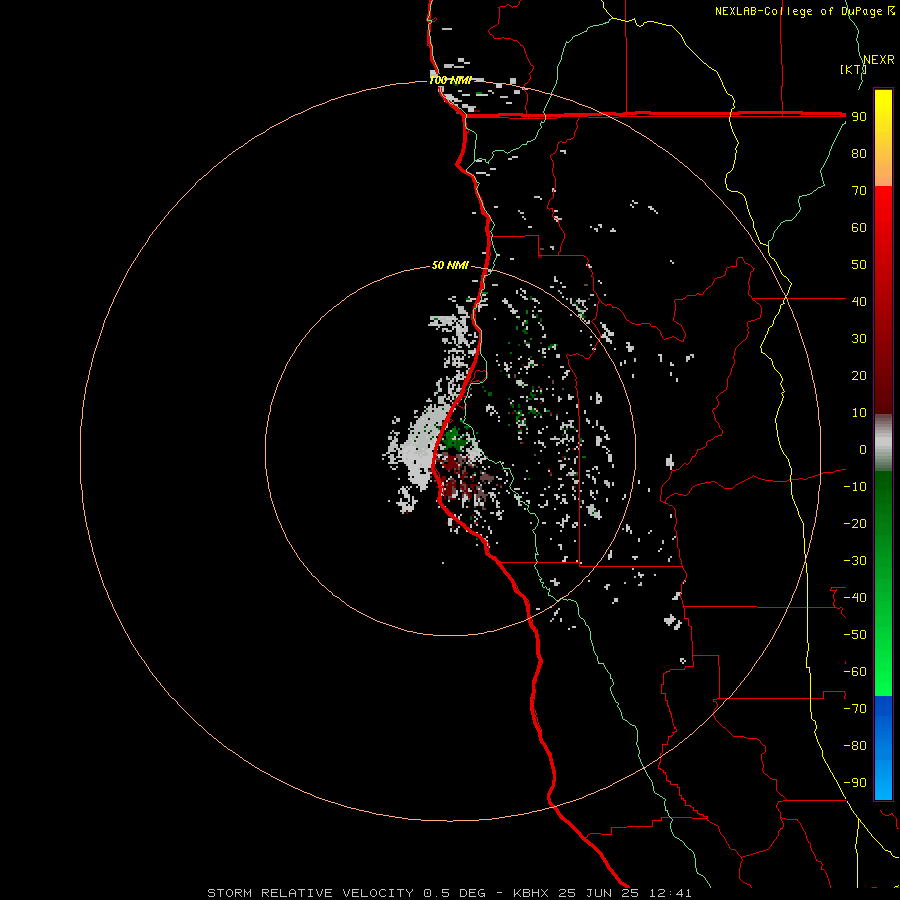Click the NEXR label above the scale
Viewport: 900px width, 900px height.
(x=879, y=60)
